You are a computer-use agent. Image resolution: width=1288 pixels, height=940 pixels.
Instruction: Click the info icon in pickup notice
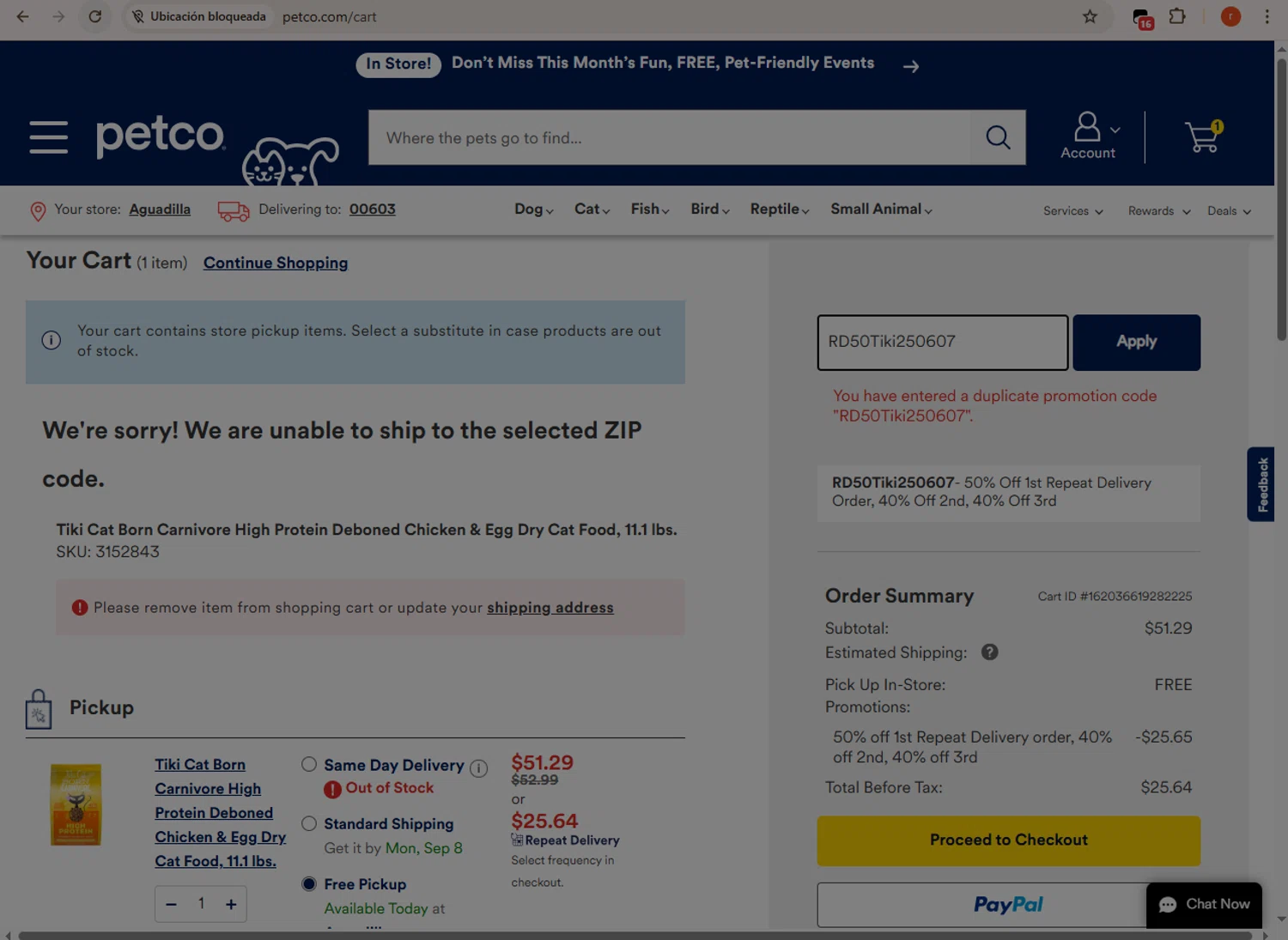(x=52, y=341)
